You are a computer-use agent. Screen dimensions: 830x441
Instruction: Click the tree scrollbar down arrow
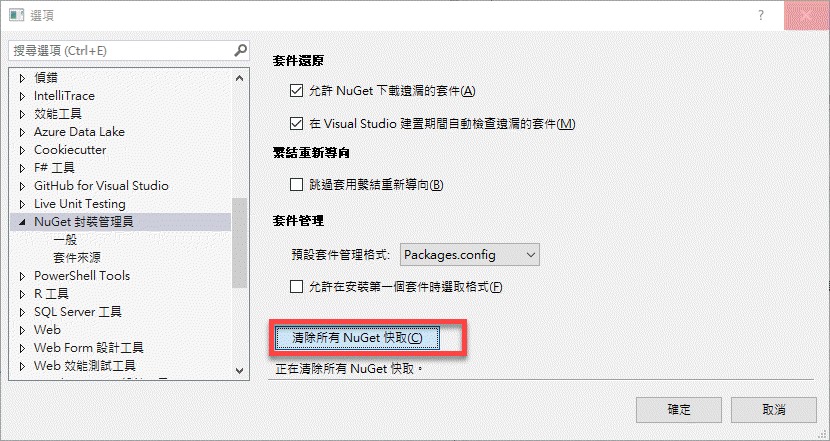239,371
